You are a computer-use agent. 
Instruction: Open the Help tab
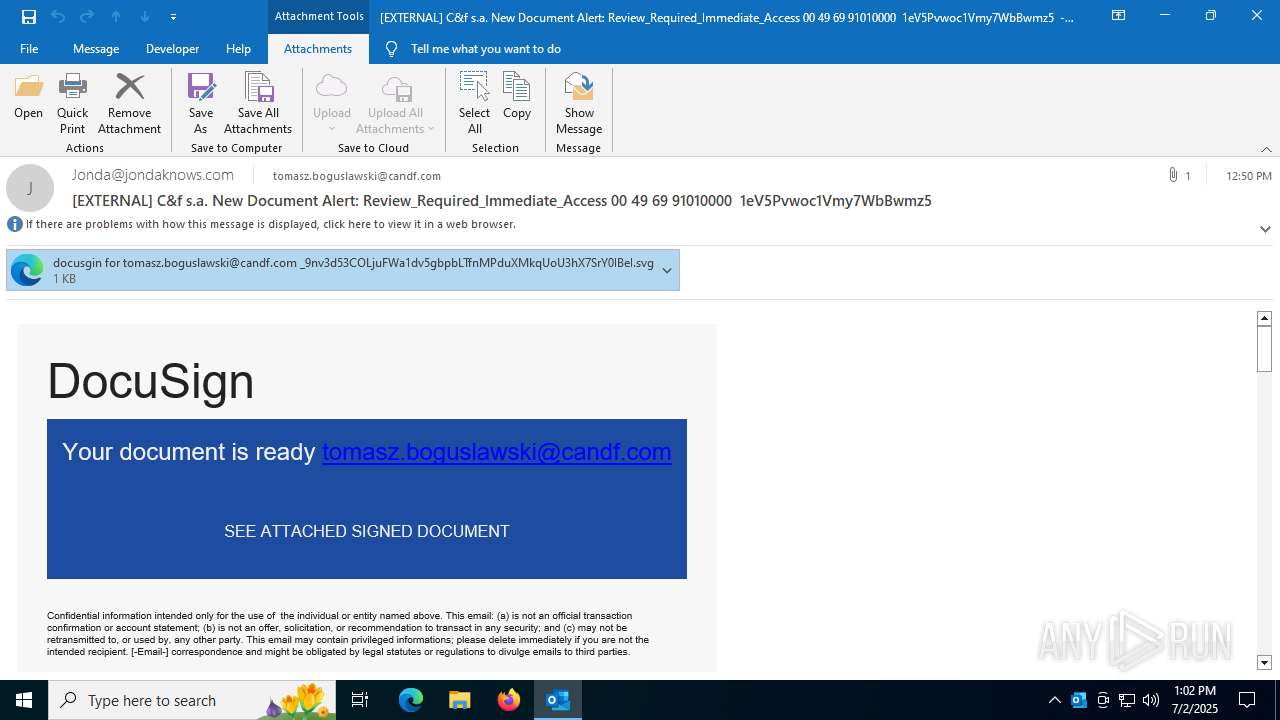click(238, 48)
